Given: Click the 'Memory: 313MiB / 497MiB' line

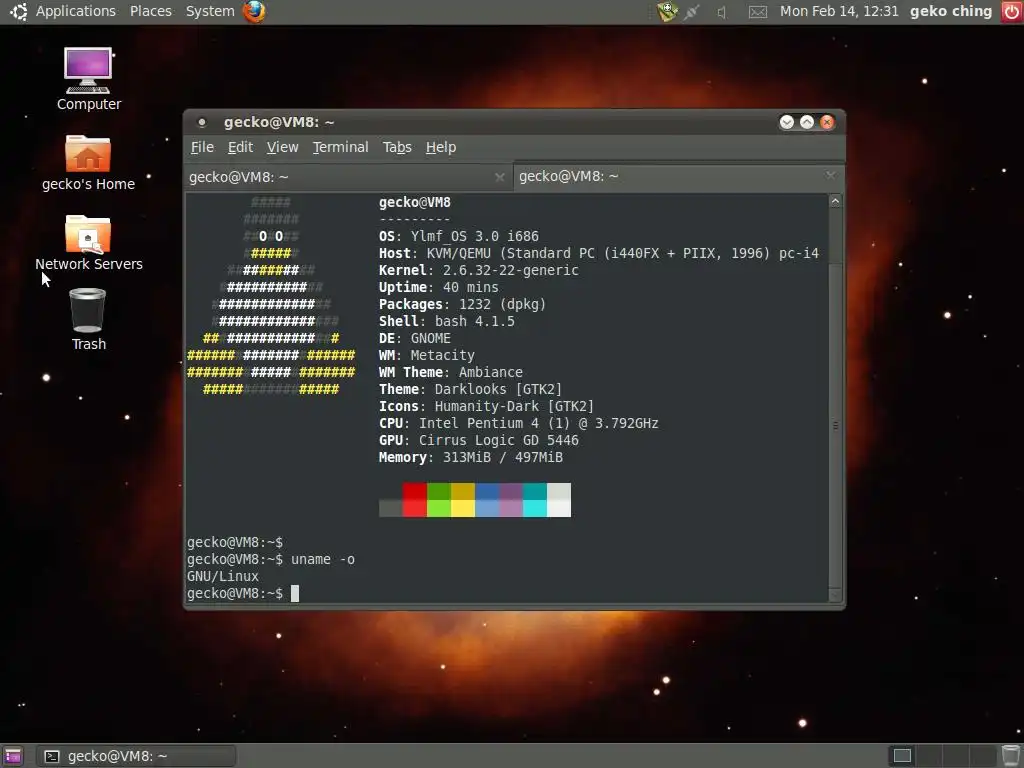Looking at the screenshot, I should (x=471, y=457).
